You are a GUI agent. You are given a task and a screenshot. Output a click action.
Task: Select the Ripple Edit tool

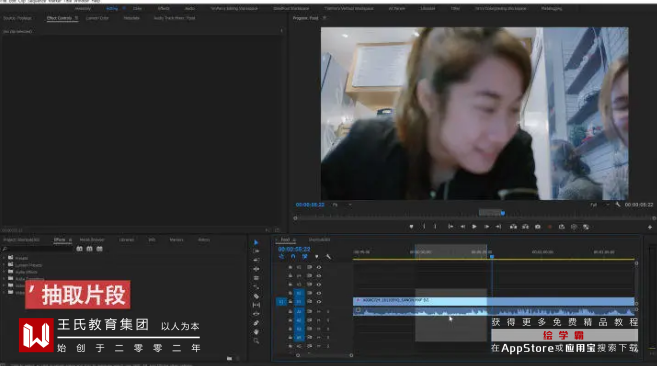pos(256,260)
